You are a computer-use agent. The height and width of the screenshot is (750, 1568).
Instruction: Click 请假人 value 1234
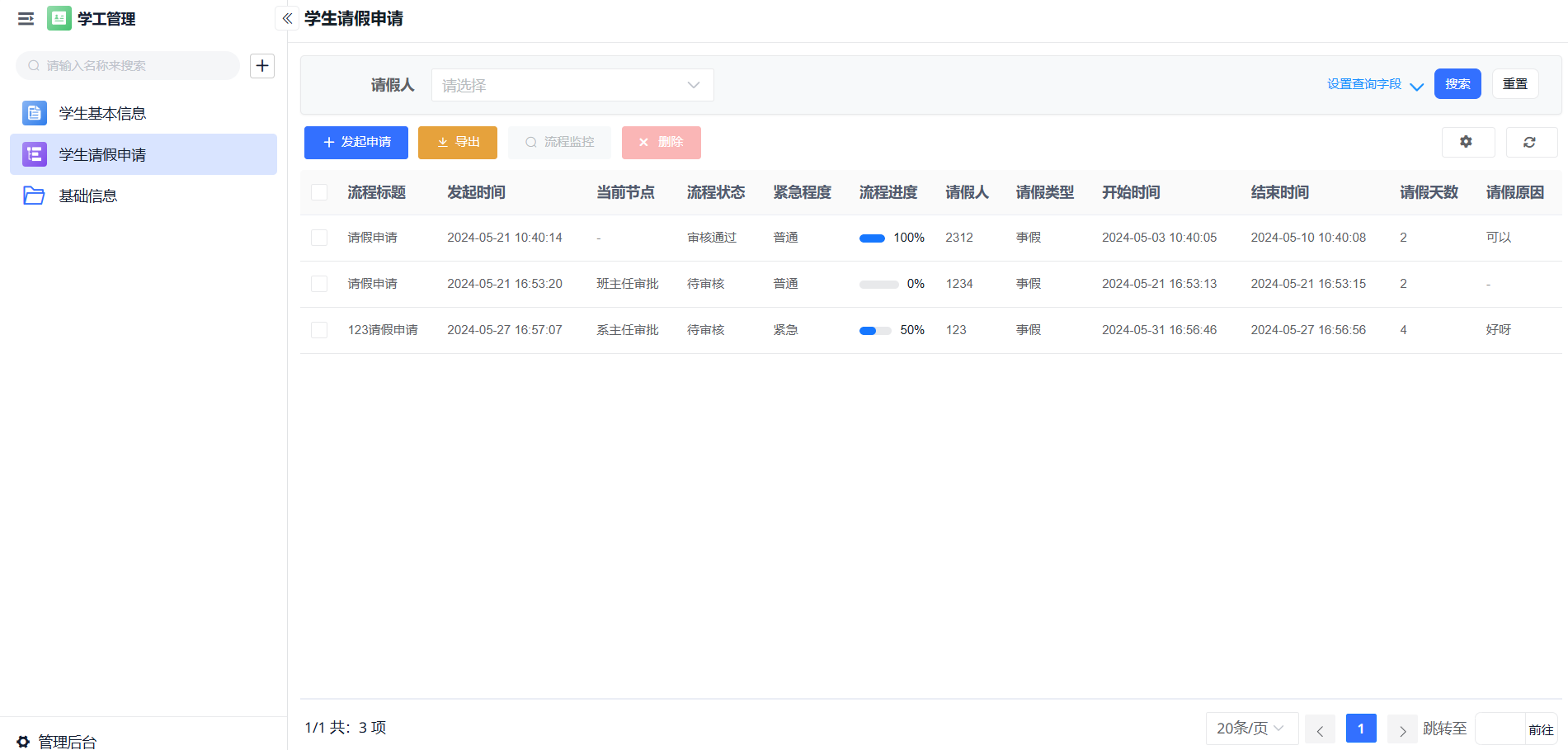[x=959, y=284]
